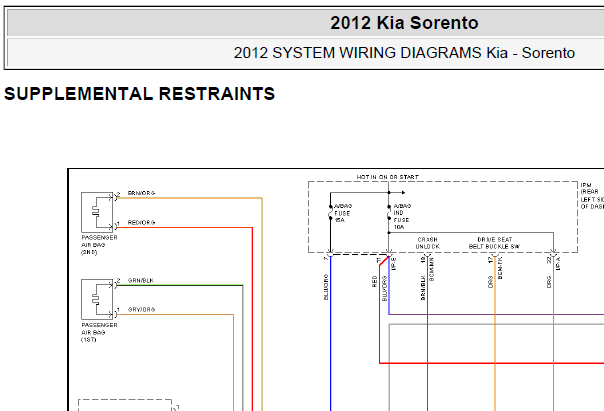Image resolution: width=604 pixels, height=411 pixels.
Task: Click the 'PASSENGER AIR BAG (1ST)' label
Action: coord(99,332)
